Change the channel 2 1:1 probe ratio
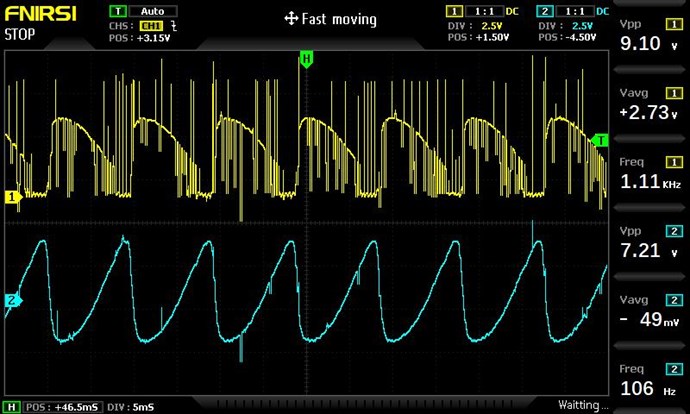This screenshot has width=690, height=414. [575, 11]
